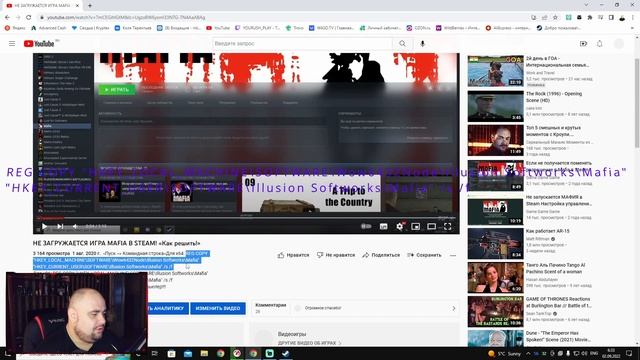
Task: Open the Steam icon in the taskbar
Action: [286, 353]
